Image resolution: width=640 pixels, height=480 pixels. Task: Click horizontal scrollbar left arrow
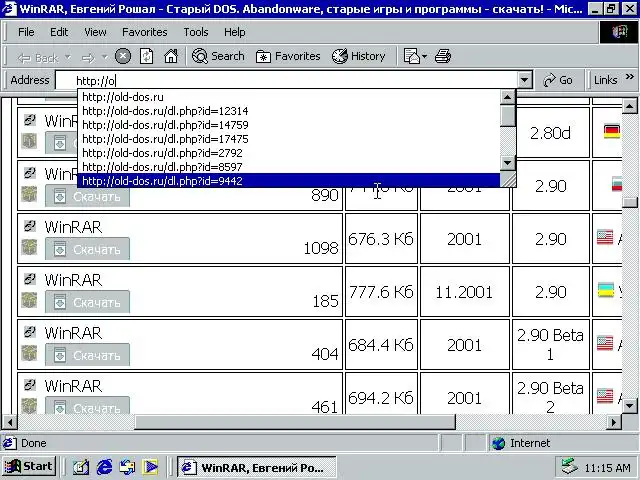click(x=10, y=422)
